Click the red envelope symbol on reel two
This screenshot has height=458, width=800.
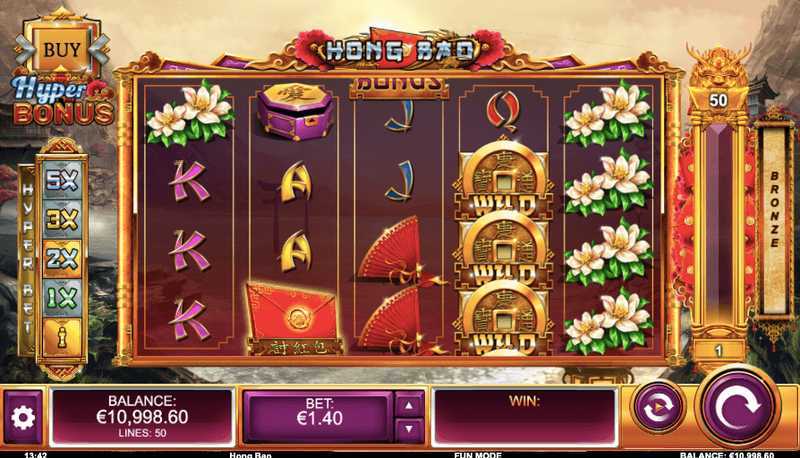click(x=293, y=317)
